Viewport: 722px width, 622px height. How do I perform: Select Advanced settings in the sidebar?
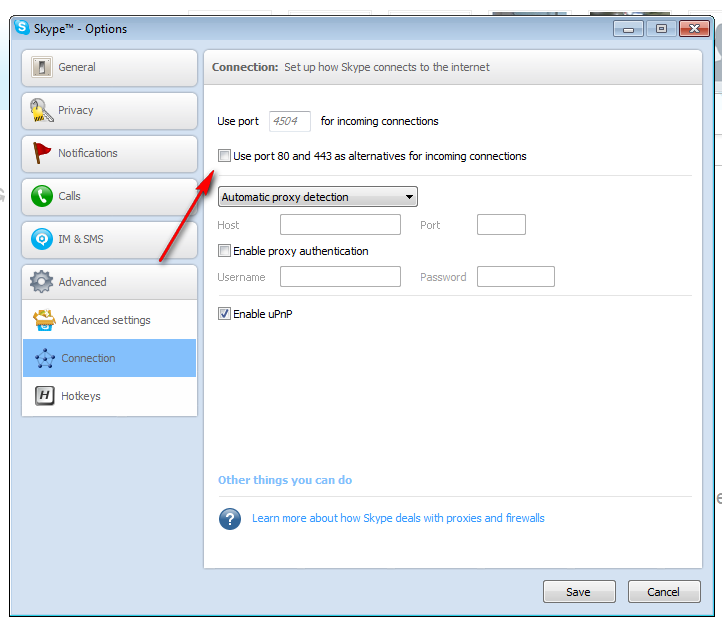point(110,320)
